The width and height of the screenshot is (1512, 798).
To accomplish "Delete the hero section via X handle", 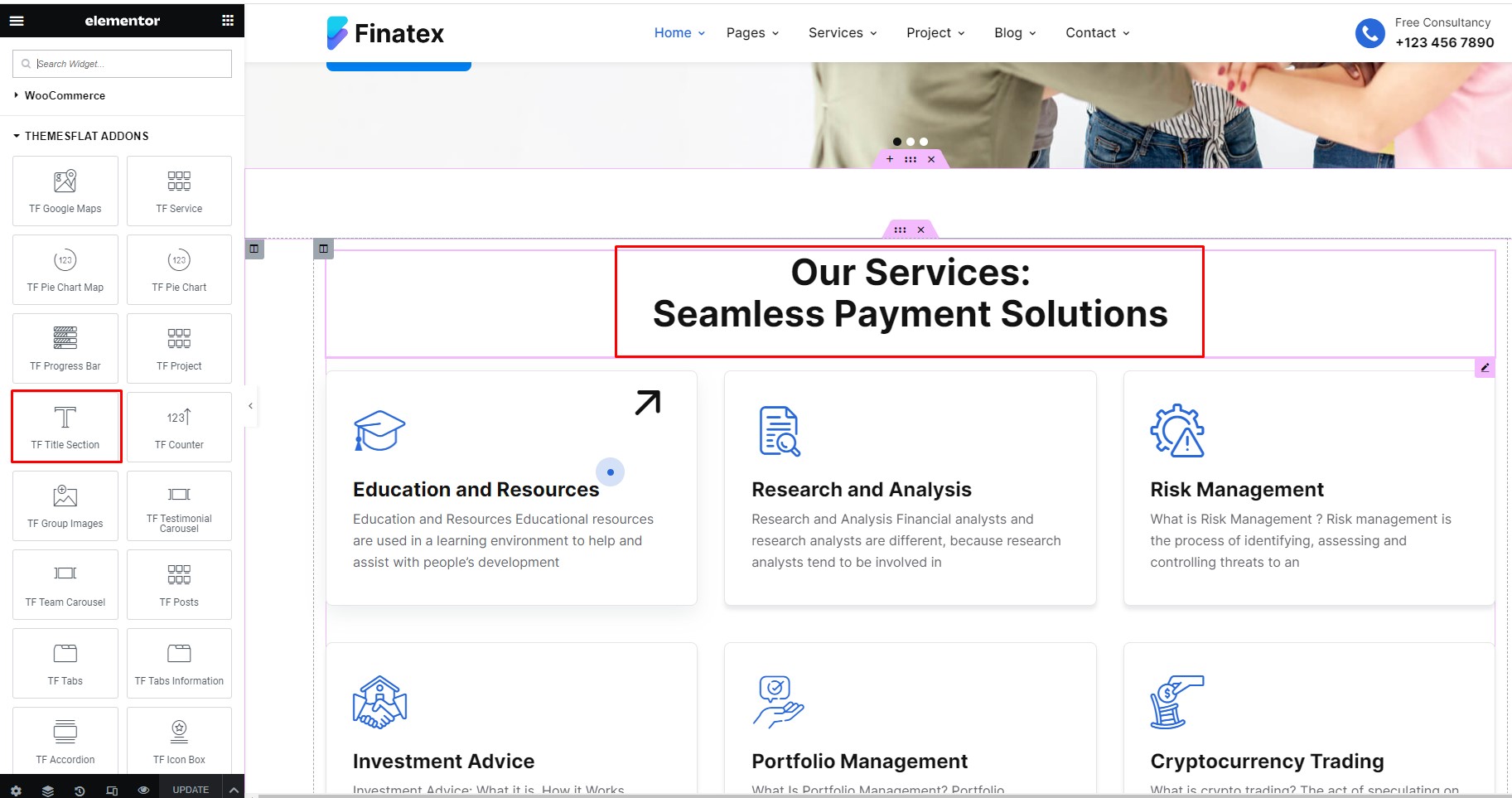I will coord(931,159).
